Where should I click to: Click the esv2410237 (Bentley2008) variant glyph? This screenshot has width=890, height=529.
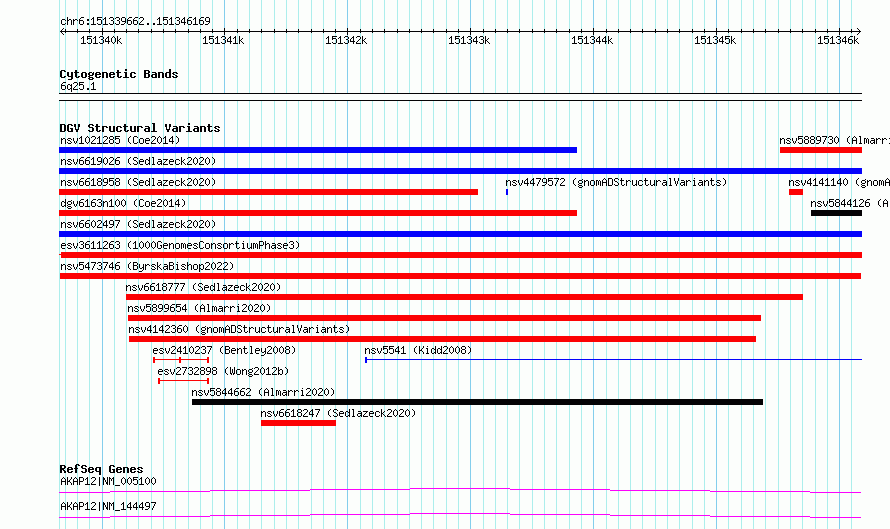click(181, 360)
